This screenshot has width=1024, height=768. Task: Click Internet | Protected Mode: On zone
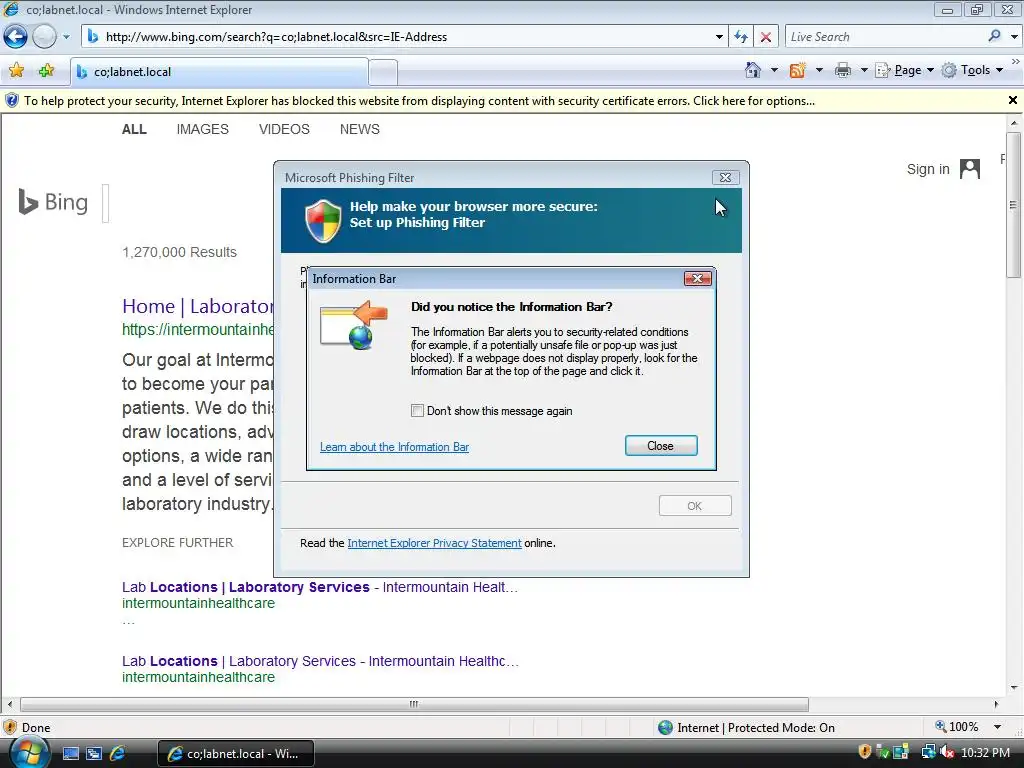(746, 728)
